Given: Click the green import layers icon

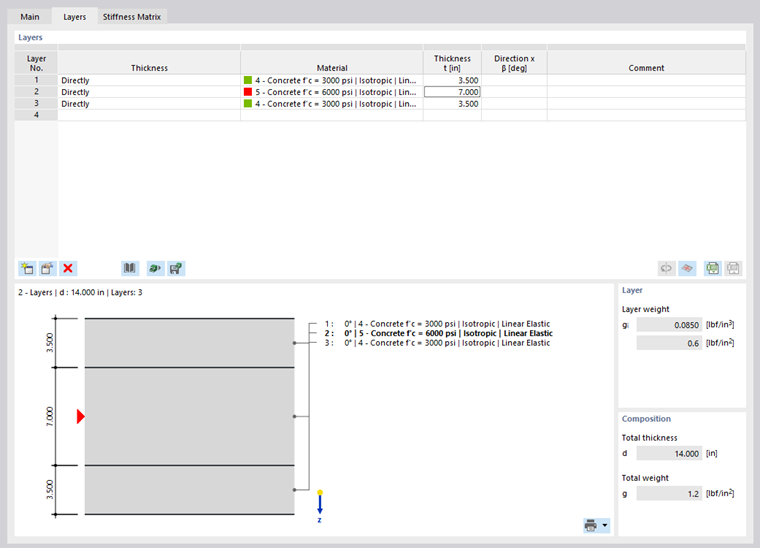Looking at the screenshot, I should click(x=156, y=268).
